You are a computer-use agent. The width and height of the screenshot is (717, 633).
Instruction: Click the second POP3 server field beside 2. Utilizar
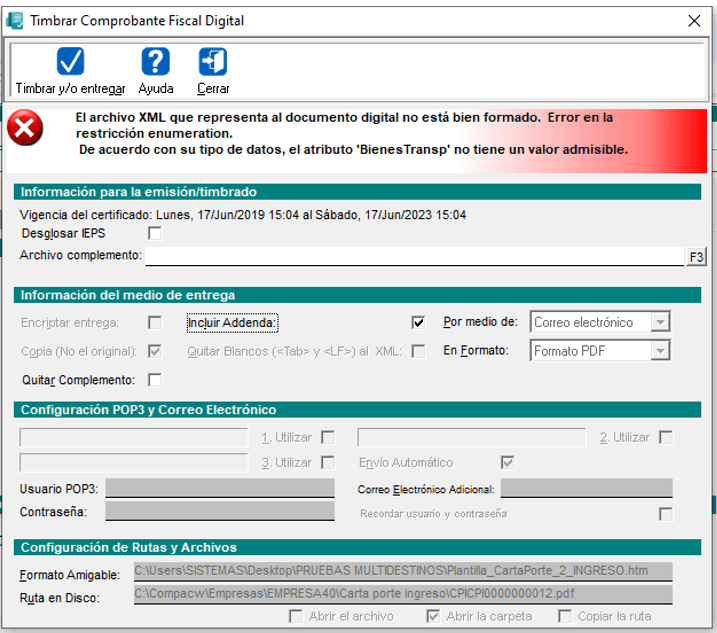coord(471,437)
